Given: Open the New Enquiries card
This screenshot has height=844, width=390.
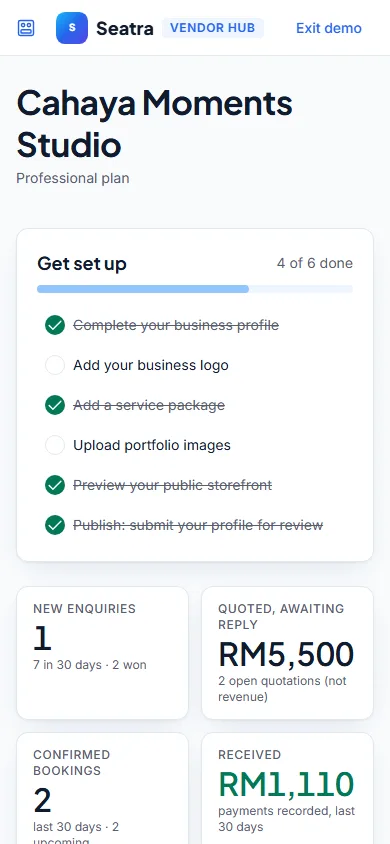Looking at the screenshot, I should point(103,653).
